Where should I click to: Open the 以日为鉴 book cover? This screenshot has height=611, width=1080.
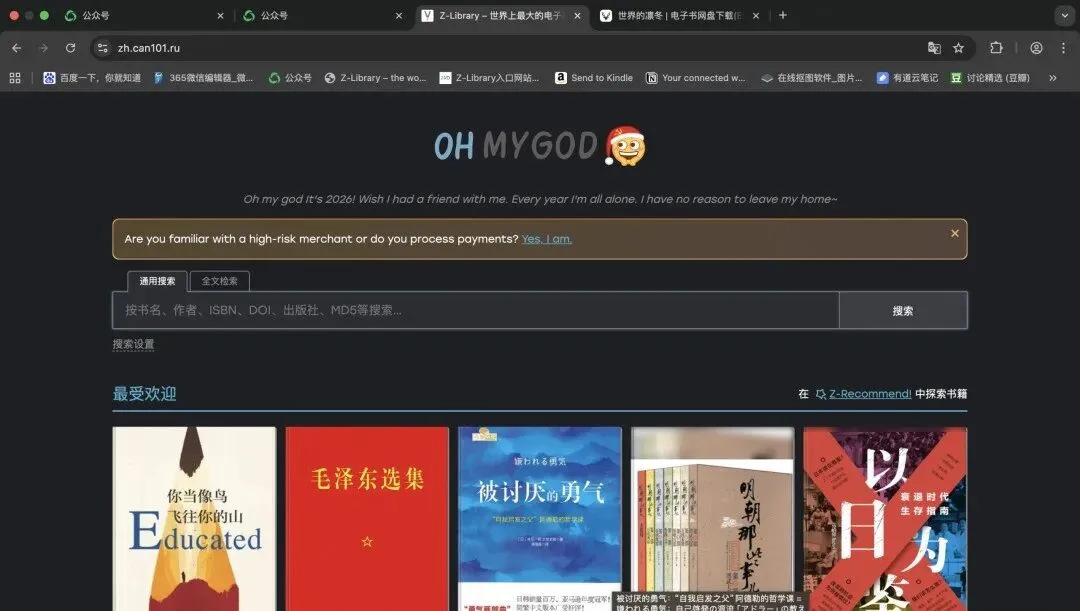tap(886, 519)
